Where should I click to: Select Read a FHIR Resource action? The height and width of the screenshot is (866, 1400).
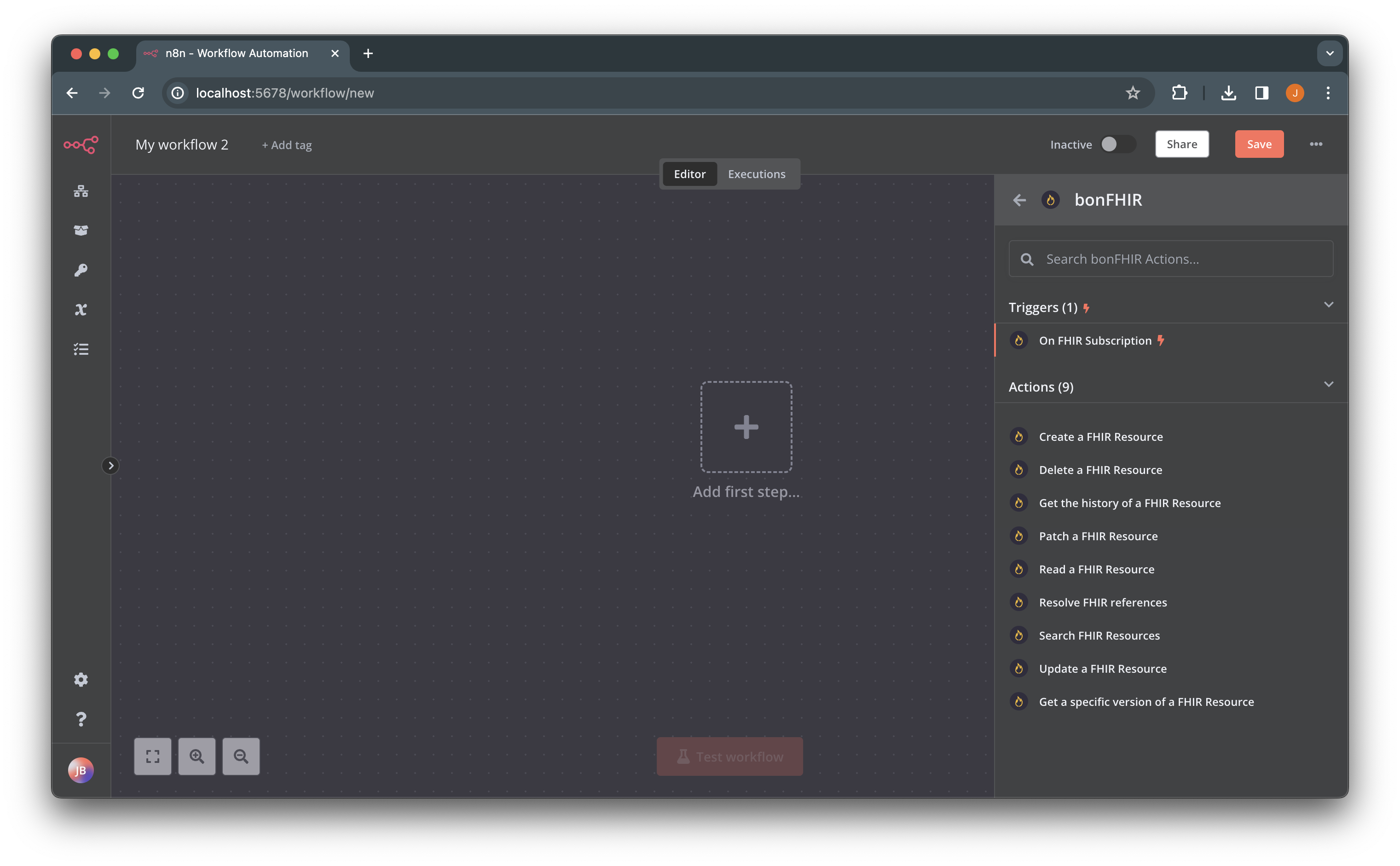pyautogui.click(x=1171, y=569)
